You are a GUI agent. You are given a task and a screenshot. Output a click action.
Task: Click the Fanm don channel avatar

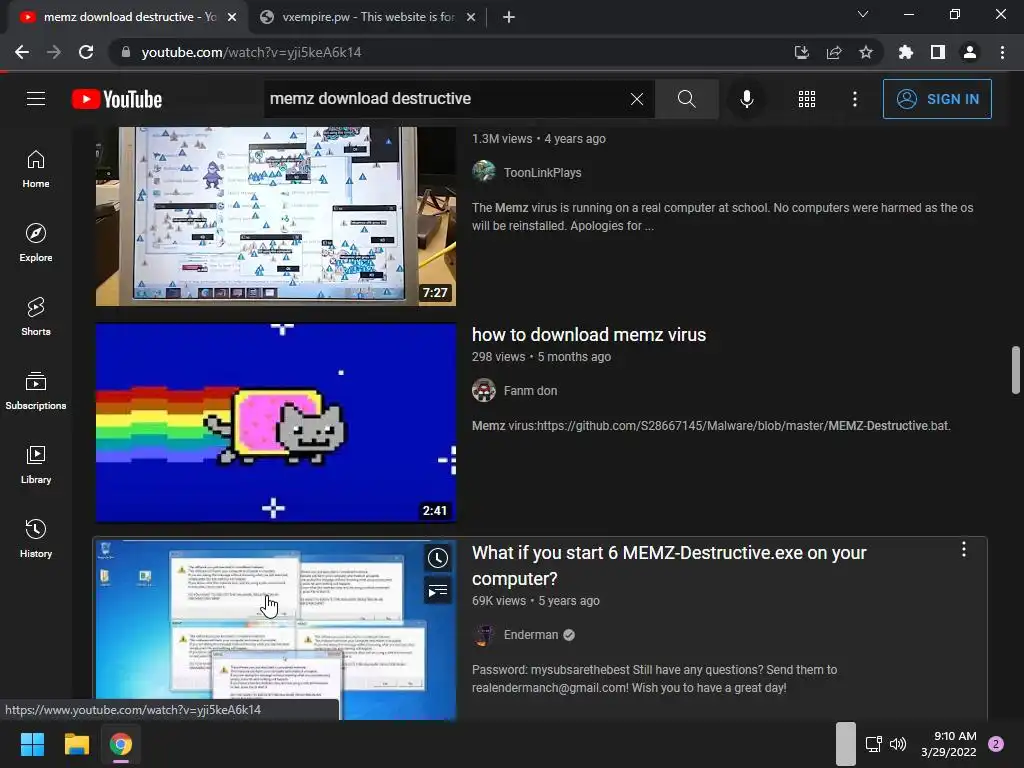click(x=484, y=391)
